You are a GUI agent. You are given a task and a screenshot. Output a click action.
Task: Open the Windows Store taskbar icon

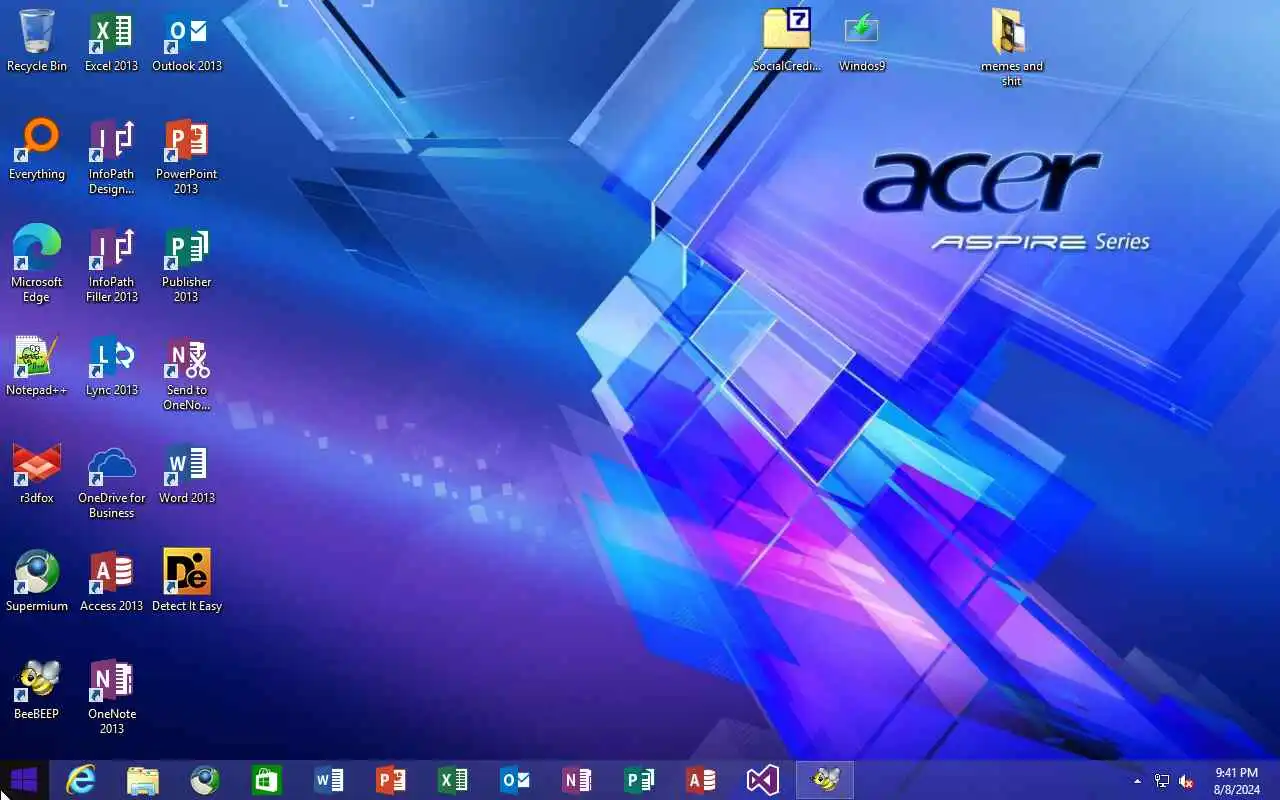pyautogui.click(x=267, y=780)
